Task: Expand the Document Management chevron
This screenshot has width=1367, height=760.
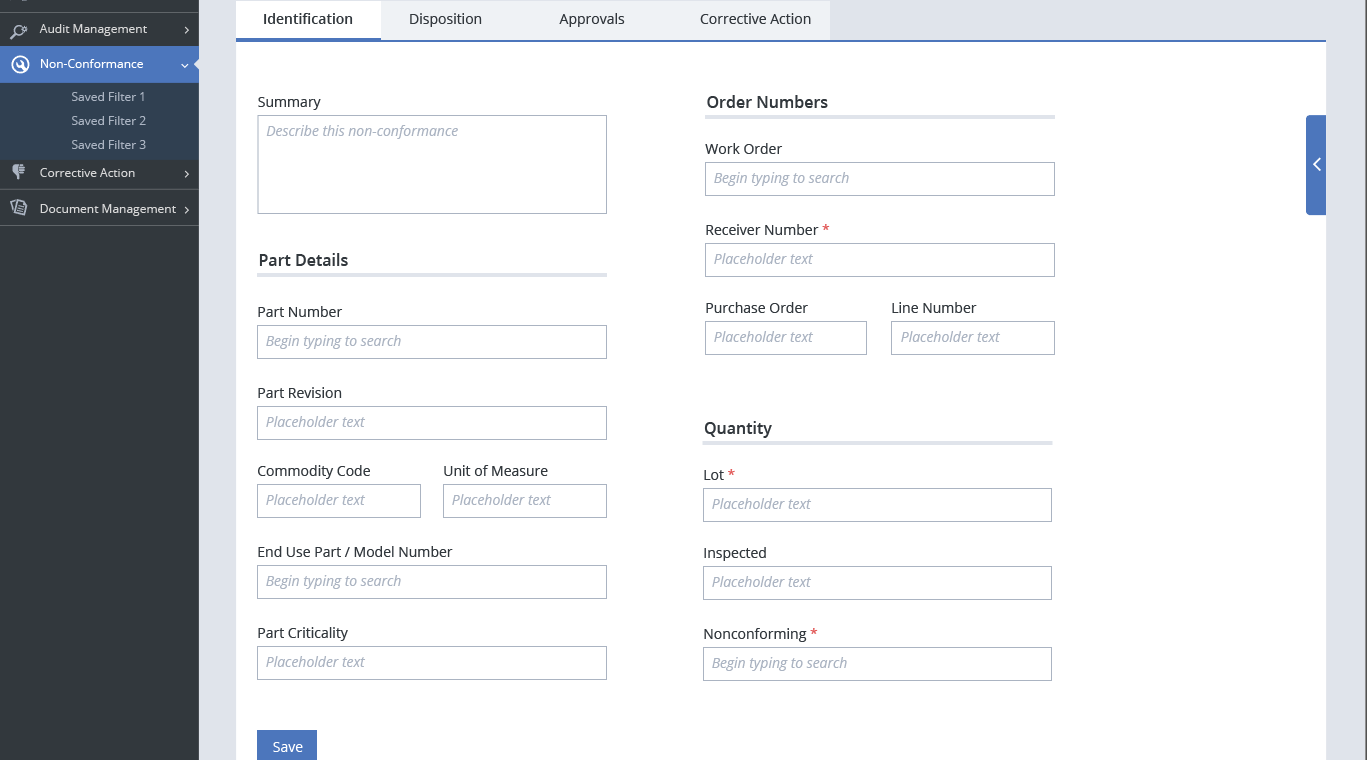Action: tap(186, 210)
